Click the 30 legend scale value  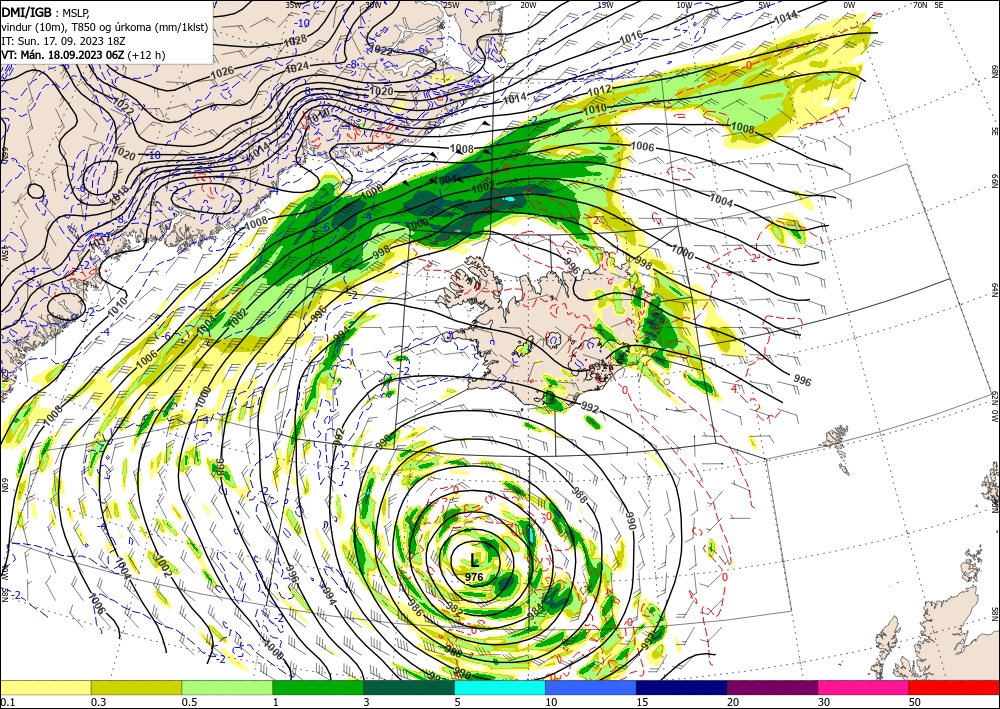coord(825,702)
